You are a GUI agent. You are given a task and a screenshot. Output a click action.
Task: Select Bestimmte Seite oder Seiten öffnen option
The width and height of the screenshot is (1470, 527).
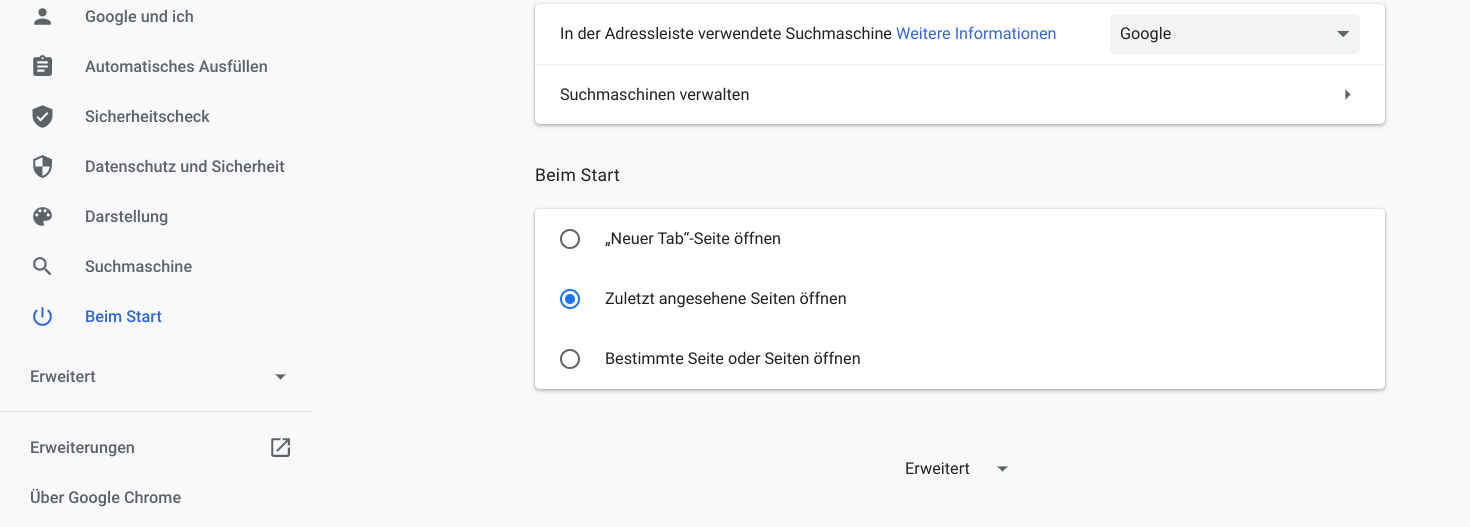coord(570,359)
